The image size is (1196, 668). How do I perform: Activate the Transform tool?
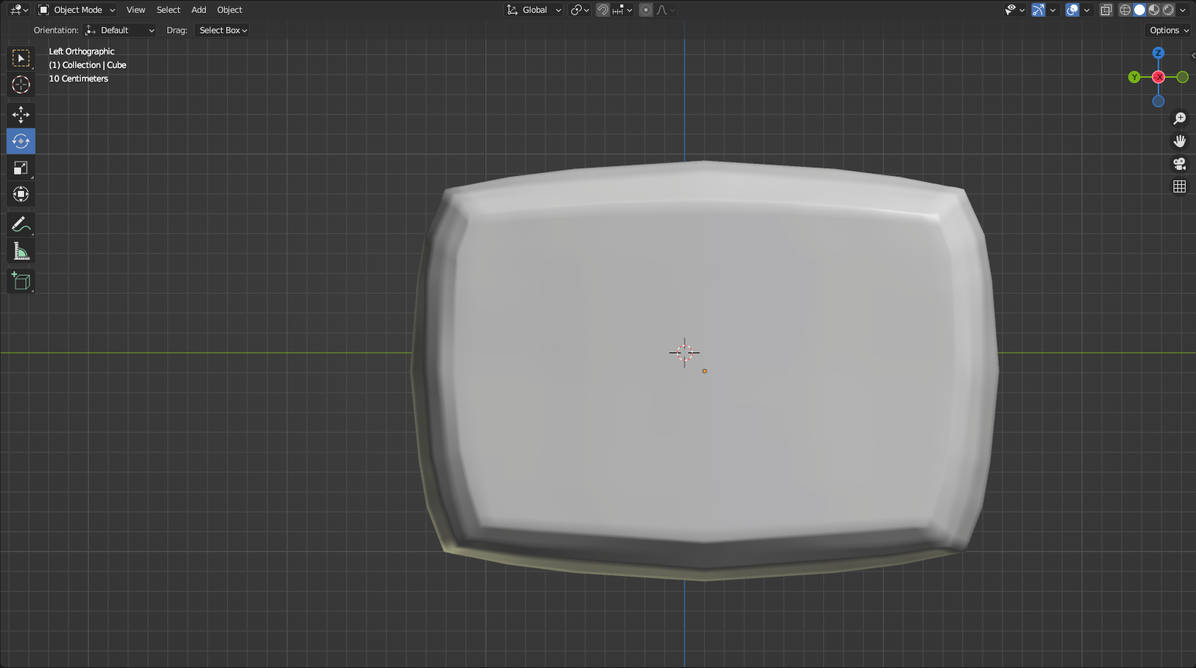click(x=21, y=194)
